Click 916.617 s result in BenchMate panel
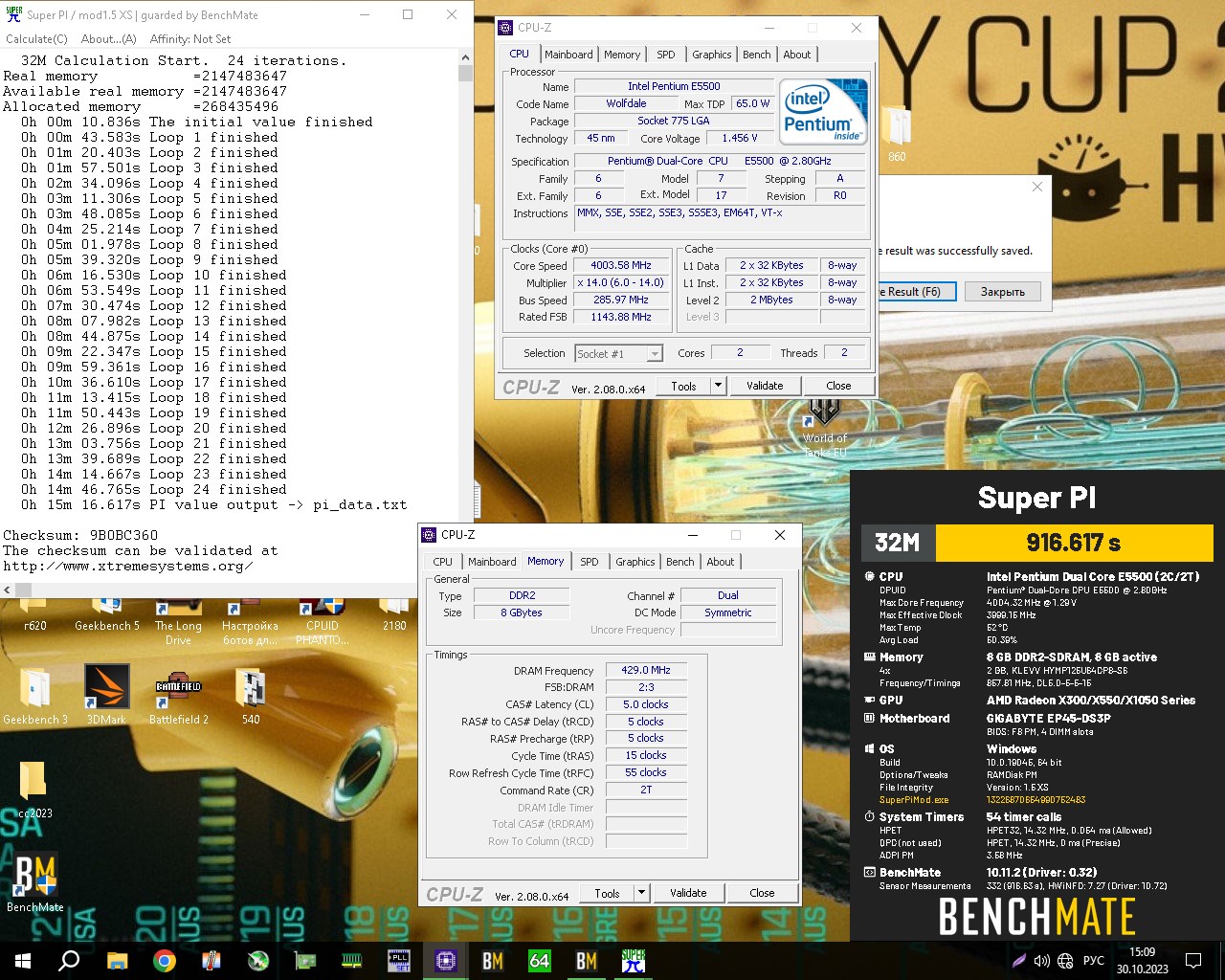The width and height of the screenshot is (1225, 980). tap(1074, 543)
